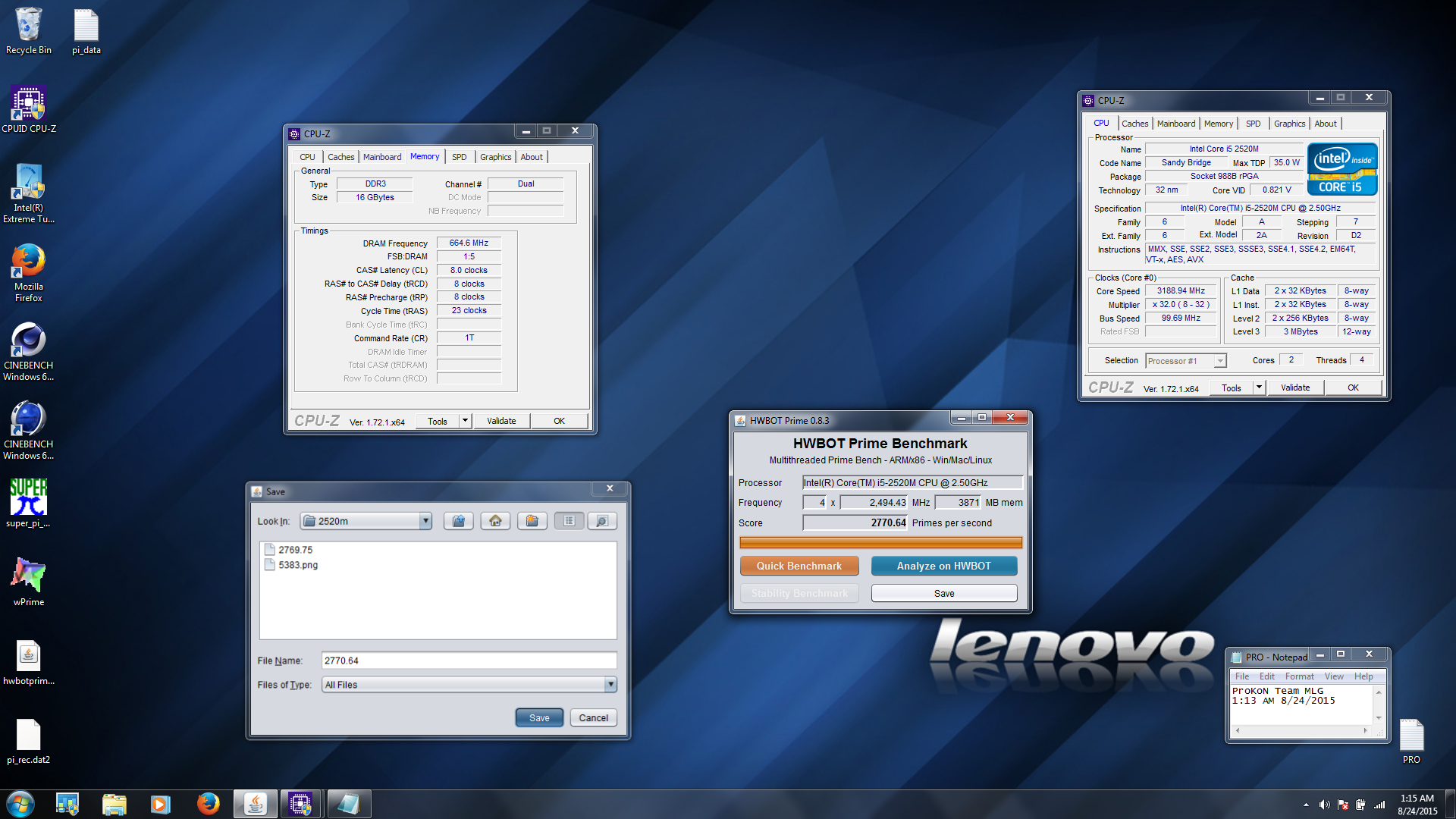Click the HWBOT benchmark progress bar

tap(880, 542)
